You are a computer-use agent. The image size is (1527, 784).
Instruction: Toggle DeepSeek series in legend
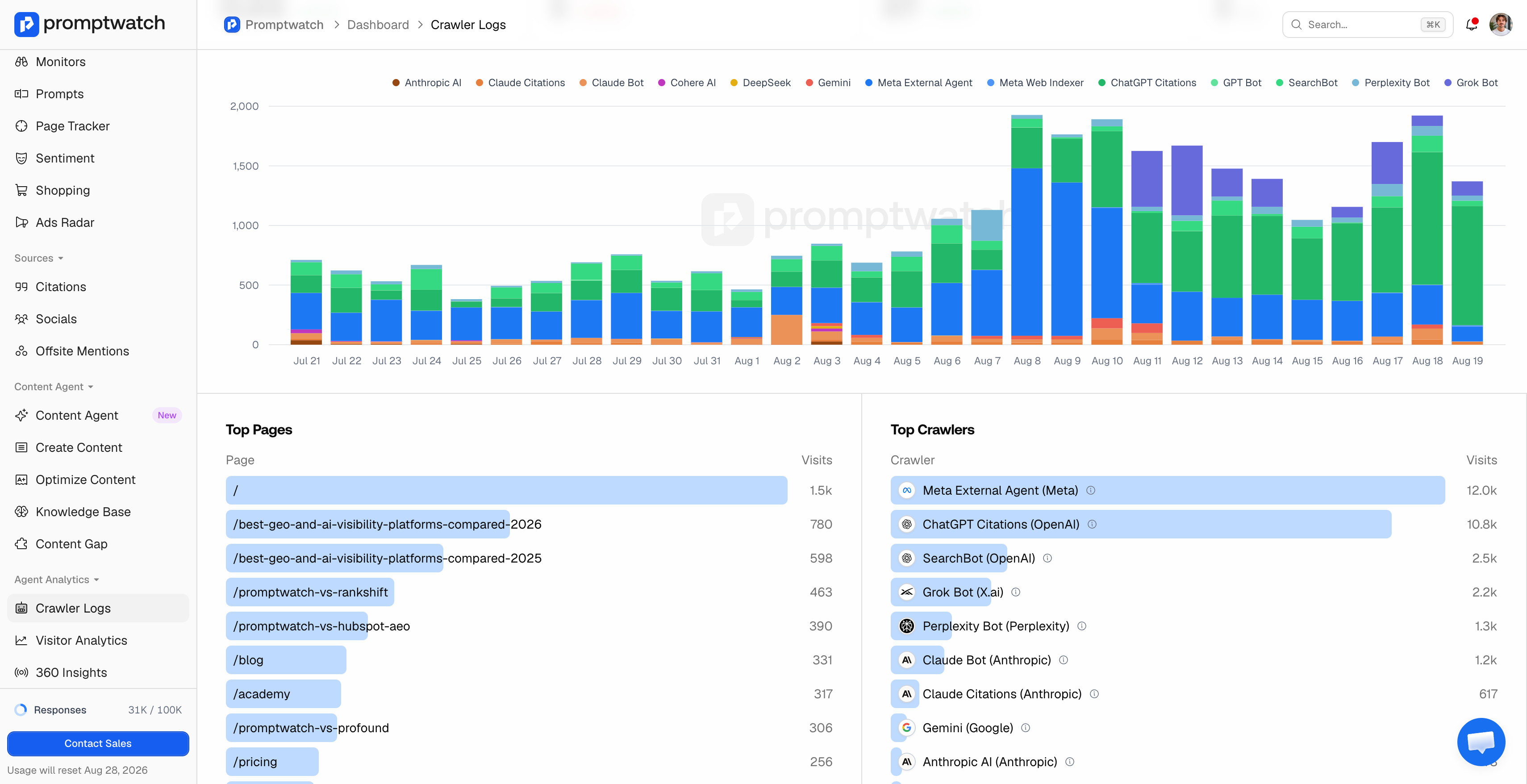pos(760,83)
